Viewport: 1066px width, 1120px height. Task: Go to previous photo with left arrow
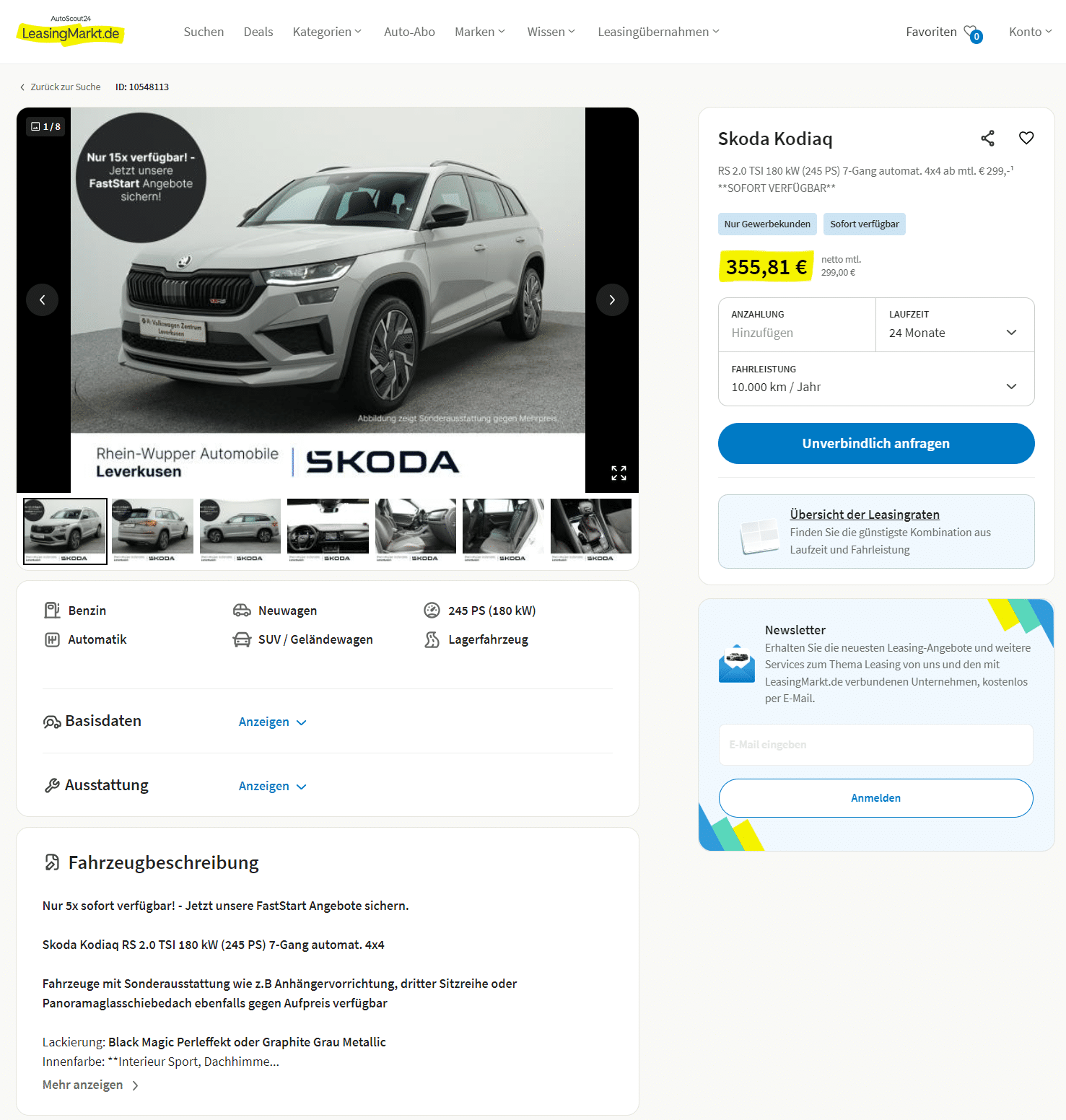click(x=43, y=299)
